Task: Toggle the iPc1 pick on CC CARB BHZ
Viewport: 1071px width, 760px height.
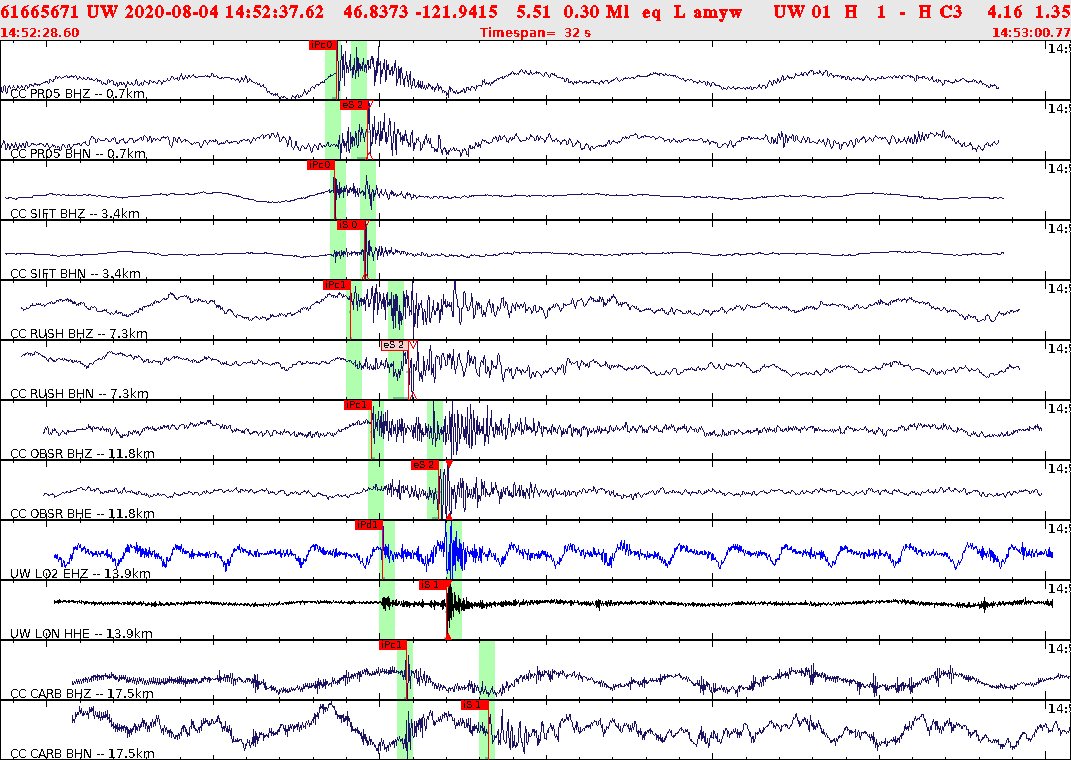Action: click(391, 644)
